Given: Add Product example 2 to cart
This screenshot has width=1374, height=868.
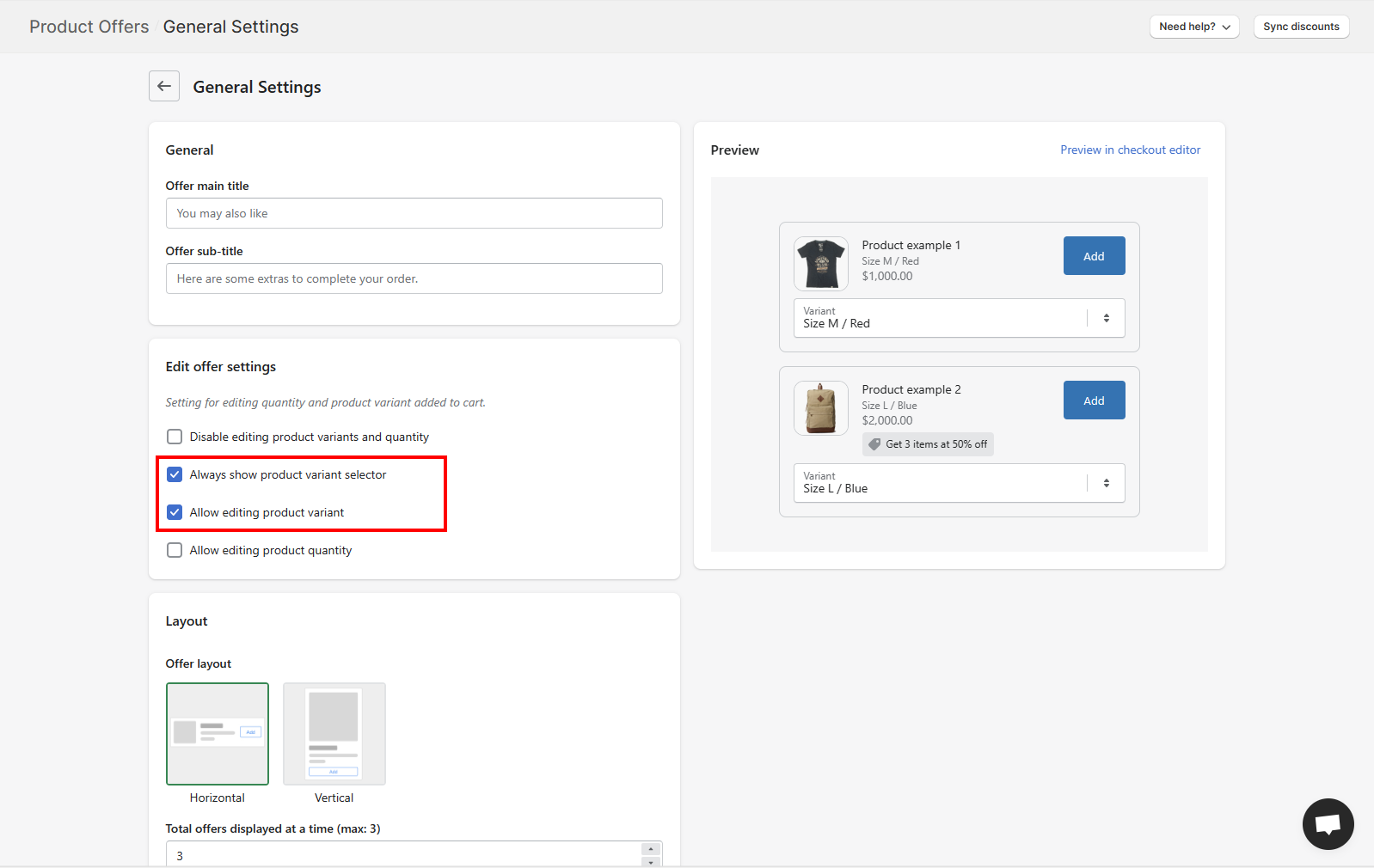Looking at the screenshot, I should 1094,400.
